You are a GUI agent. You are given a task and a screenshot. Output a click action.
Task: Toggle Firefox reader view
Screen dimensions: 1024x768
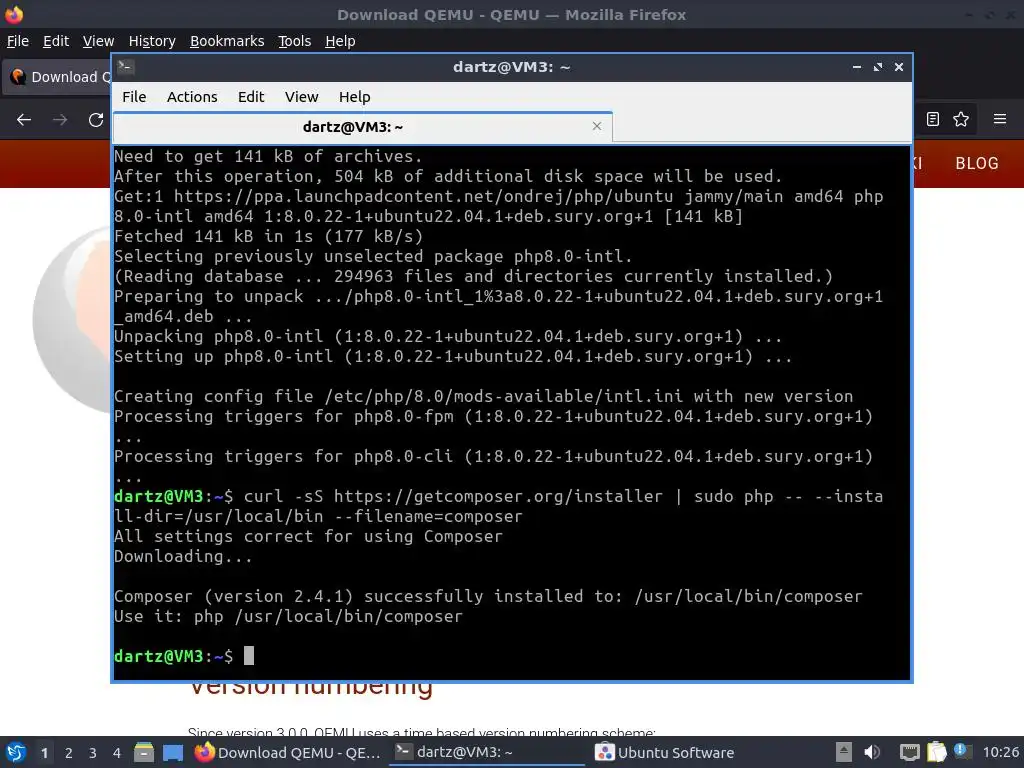[x=933, y=119]
